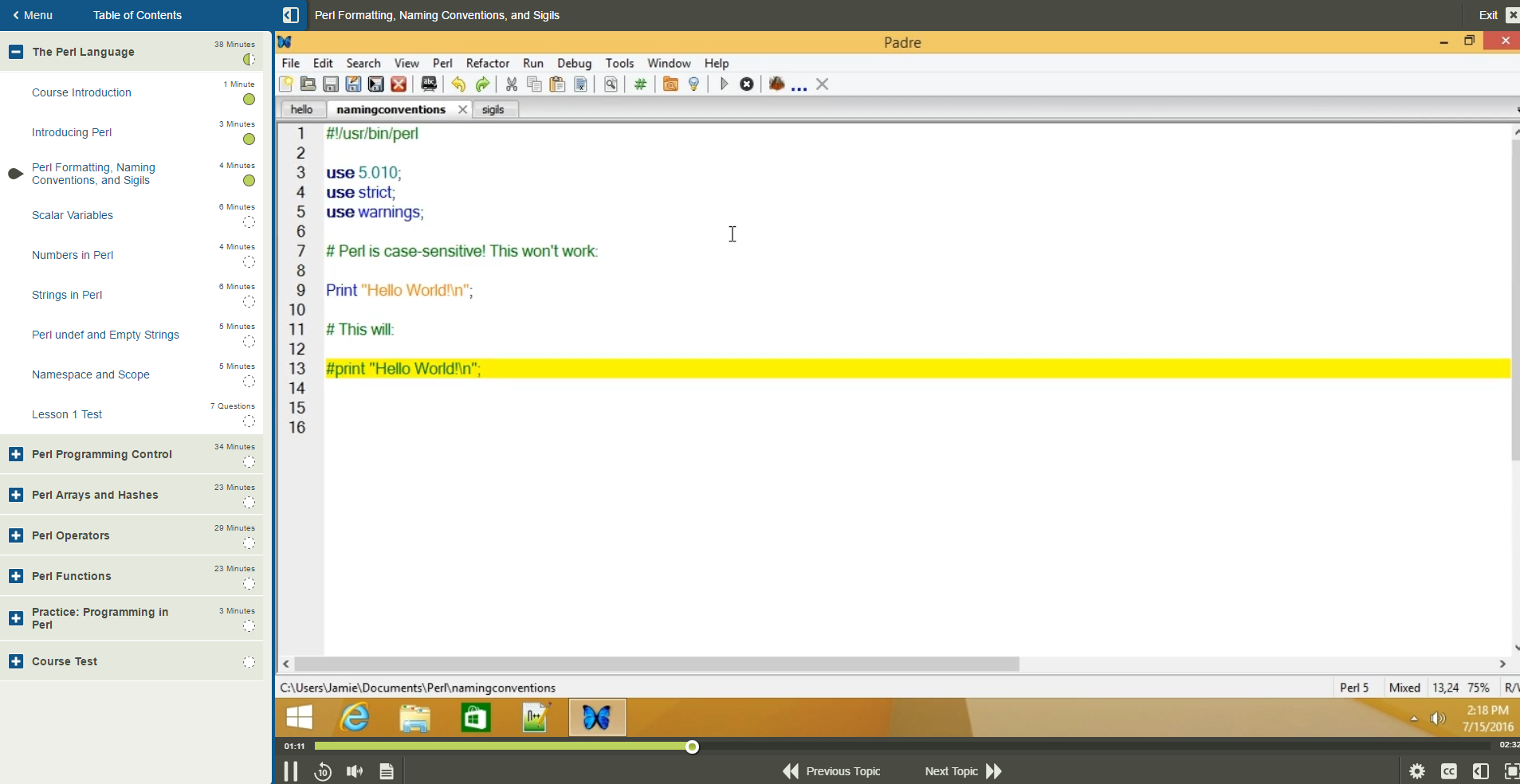Expand the Perl Operators lesson group
Image resolution: width=1520 pixels, height=784 pixels.
pyautogui.click(x=14, y=535)
